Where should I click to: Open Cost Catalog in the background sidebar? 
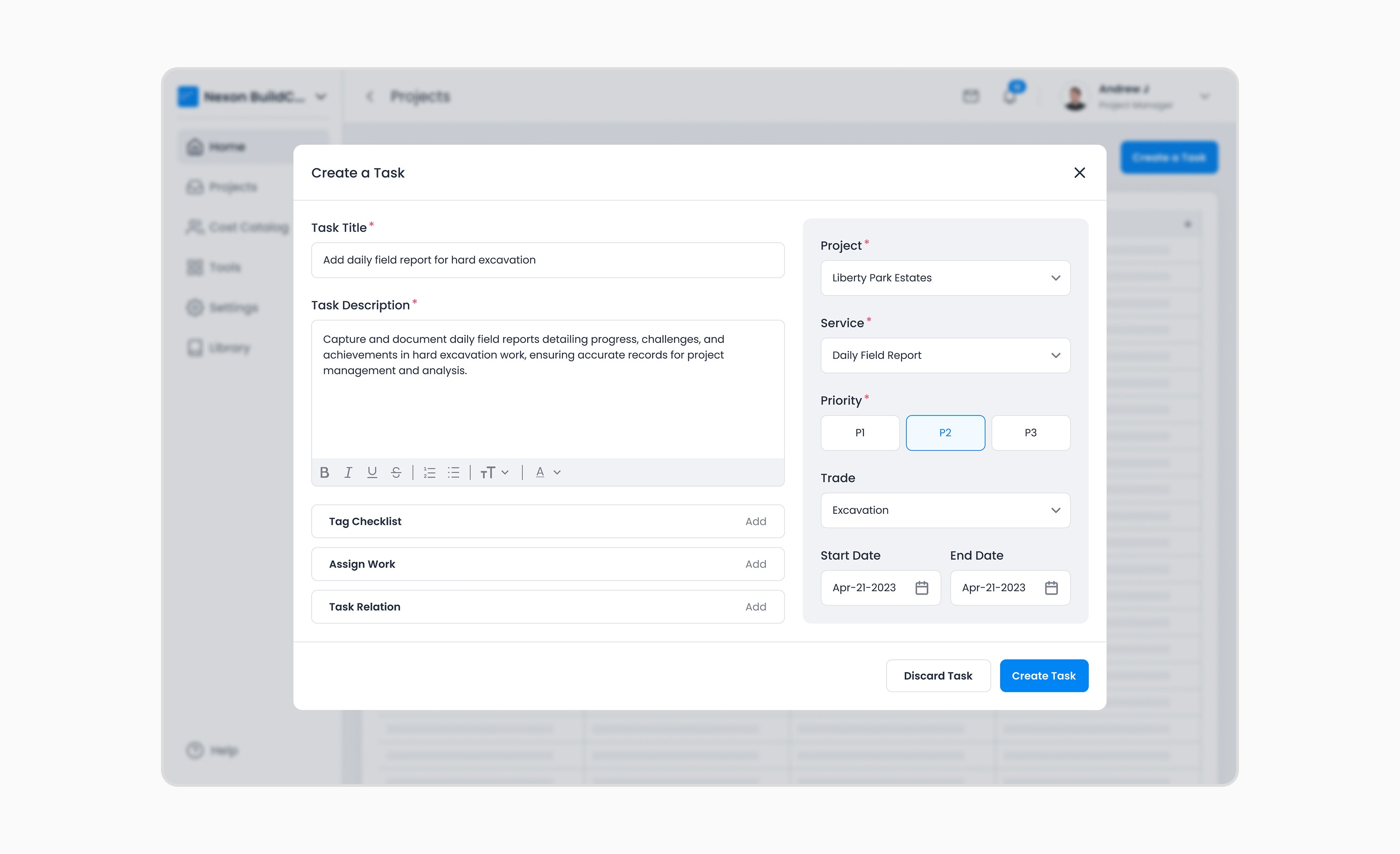tap(238, 227)
